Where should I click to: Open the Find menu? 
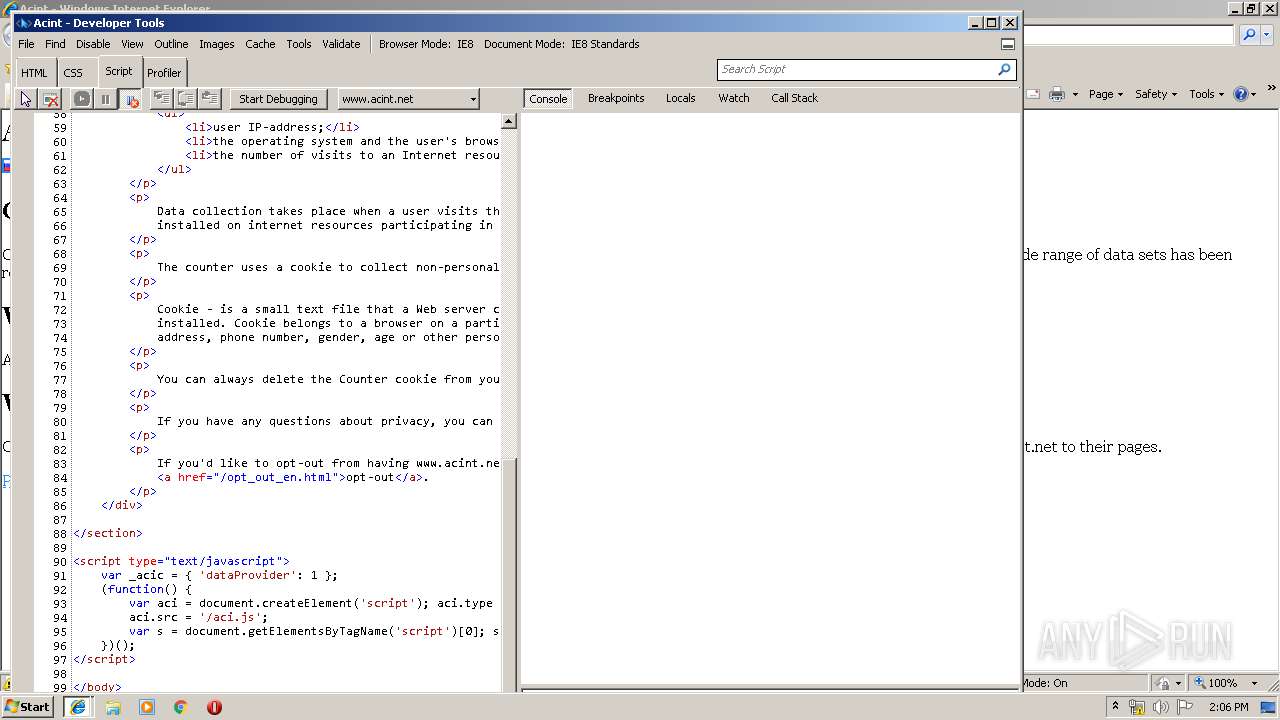(55, 44)
